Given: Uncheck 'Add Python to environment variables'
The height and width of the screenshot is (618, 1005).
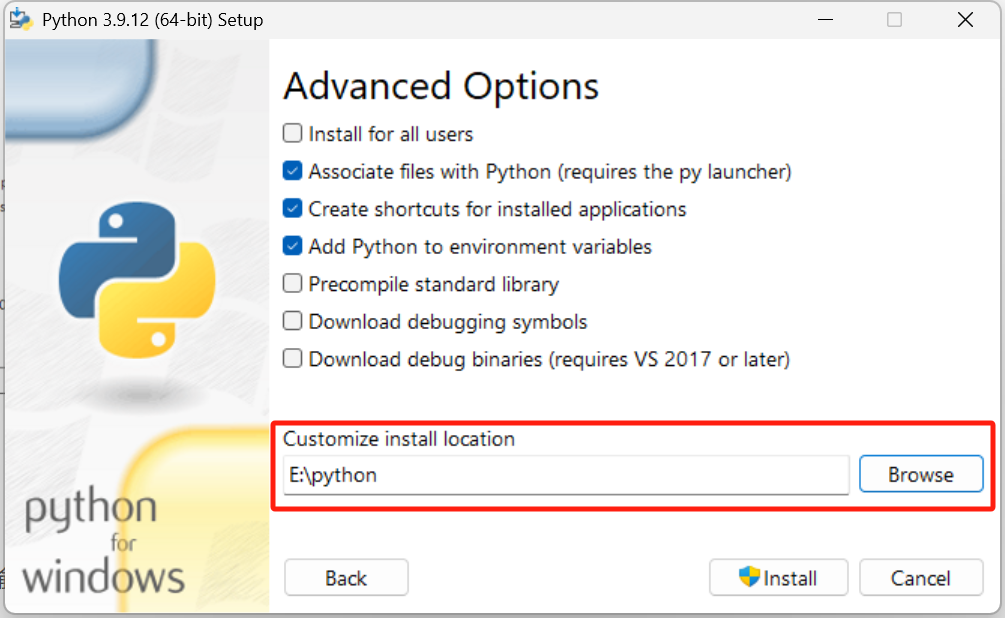Looking at the screenshot, I should point(292,246).
